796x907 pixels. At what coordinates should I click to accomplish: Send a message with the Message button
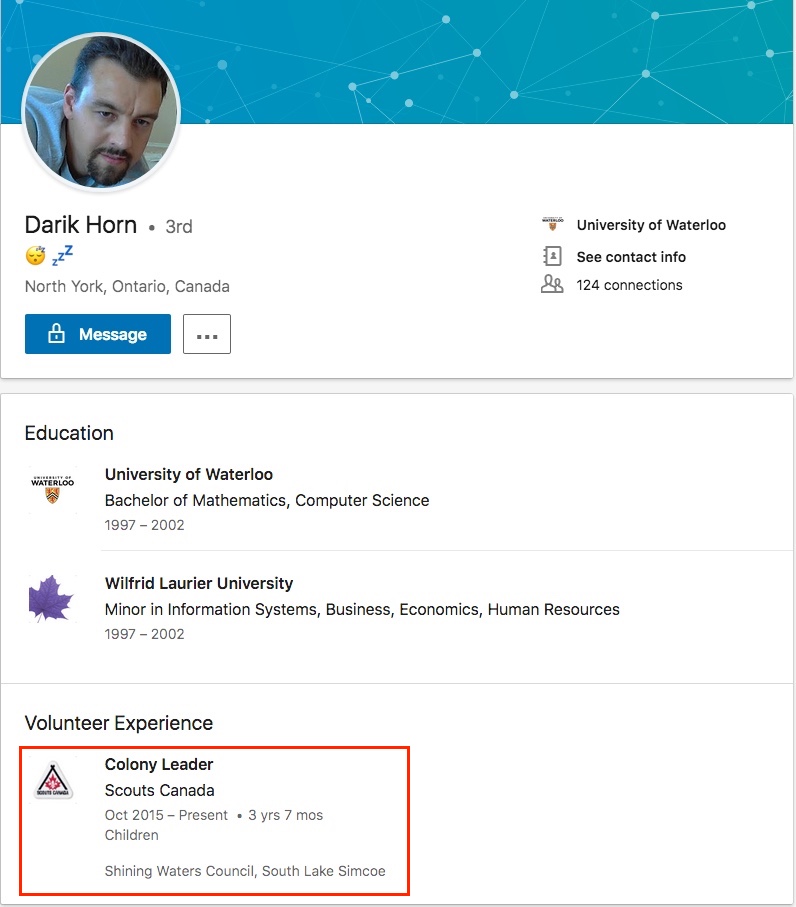[98, 334]
